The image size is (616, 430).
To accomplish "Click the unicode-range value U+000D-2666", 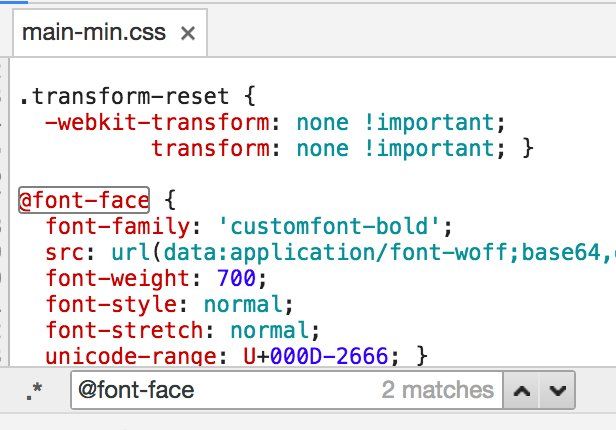I will click(315, 356).
